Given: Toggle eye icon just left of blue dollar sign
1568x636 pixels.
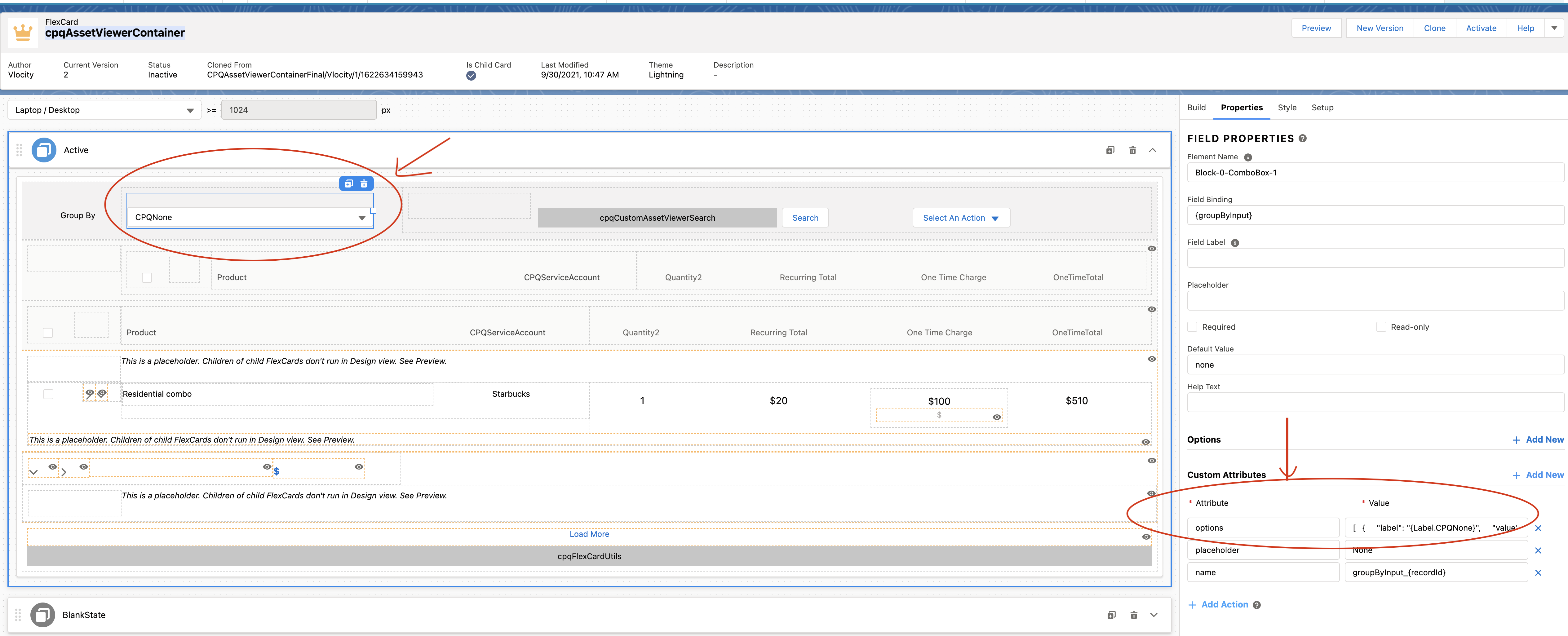Looking at the screenshot, I should click(x=267, y=467).
